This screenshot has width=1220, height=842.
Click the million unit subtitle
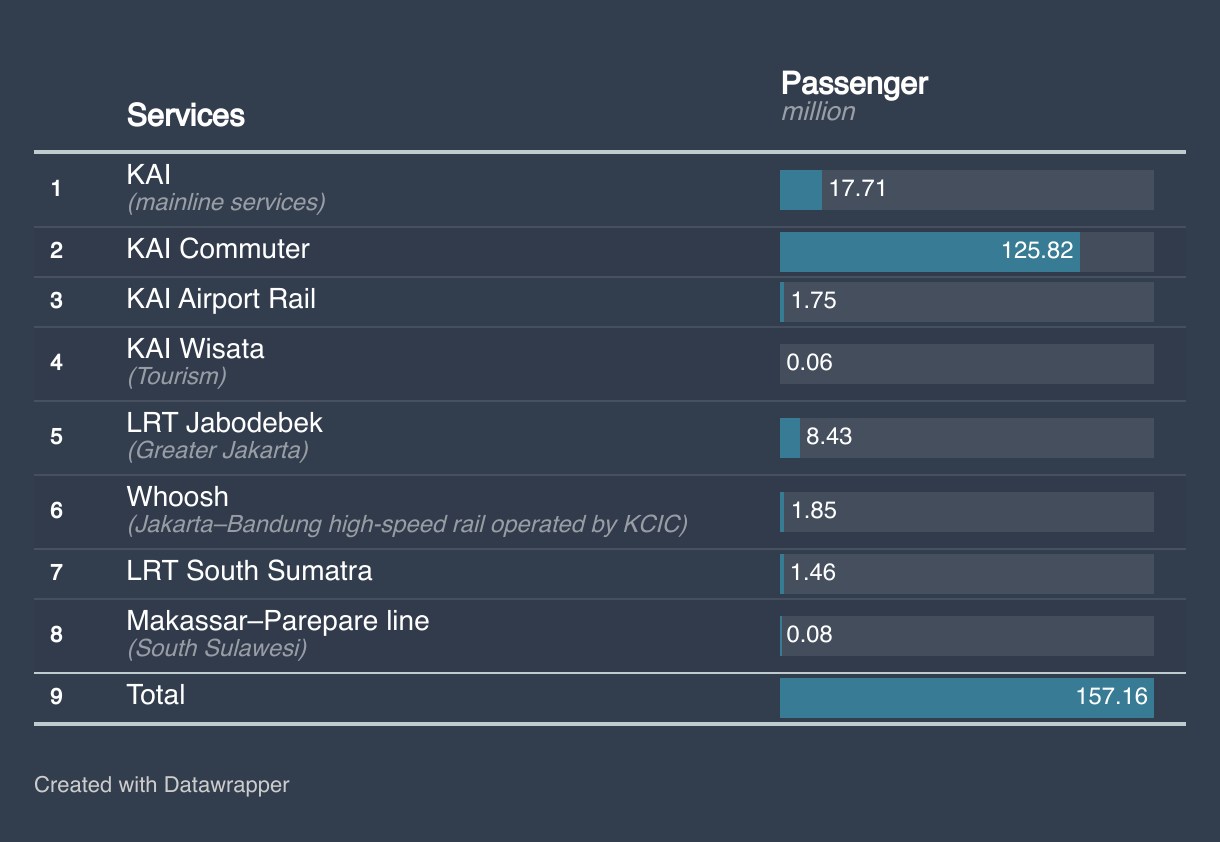click(817, 112)
